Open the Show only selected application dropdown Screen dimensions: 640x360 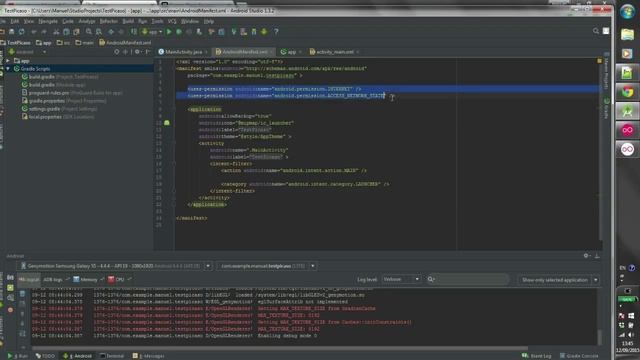pyautogui.click(x=558, y=280)
